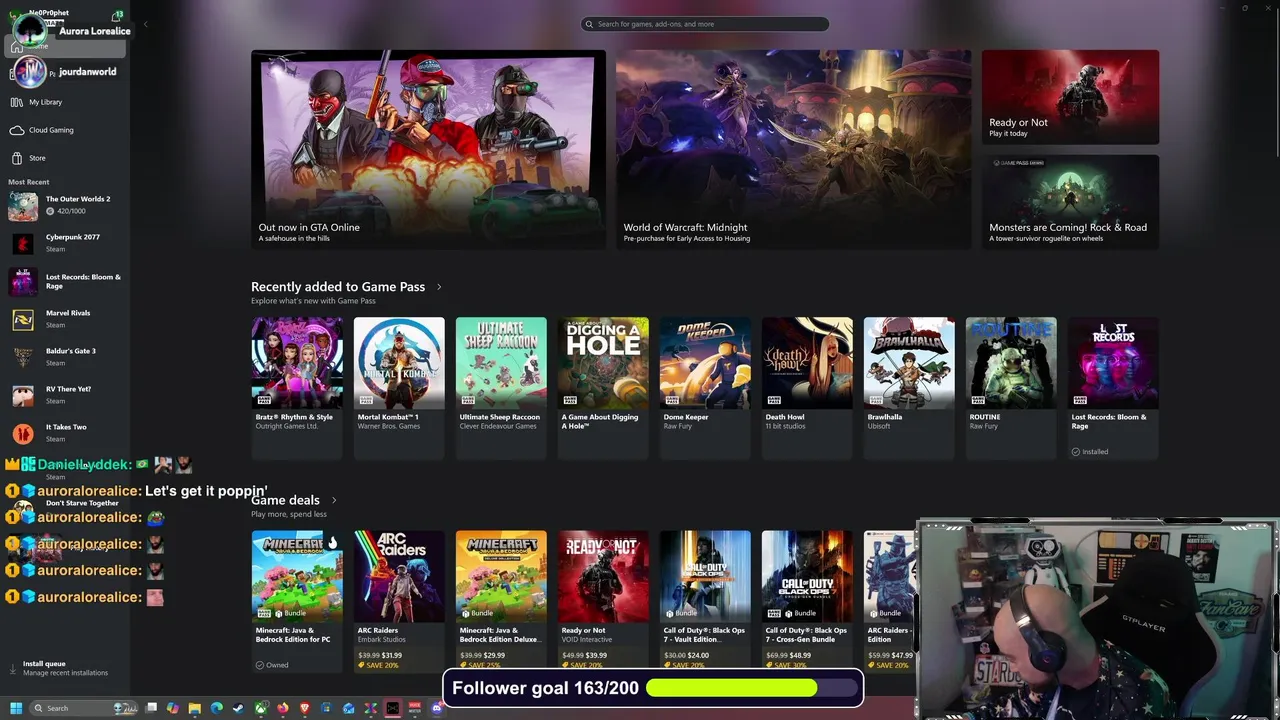Open the Death Howl game card
The image size is (1280, 720).
807,388
